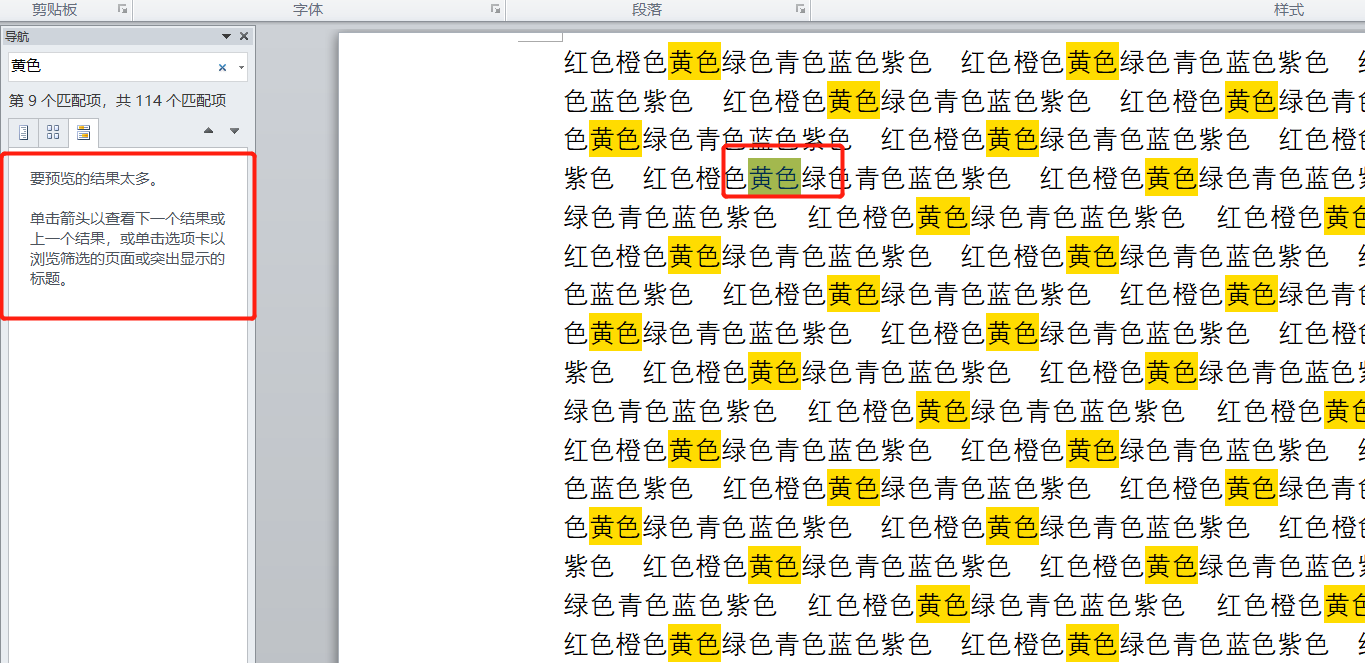This screenshot has width=1365, height=663.
Task: Switch to the page thumbnails browse tab
Action: pyautogui.click(x=53, y=132)
